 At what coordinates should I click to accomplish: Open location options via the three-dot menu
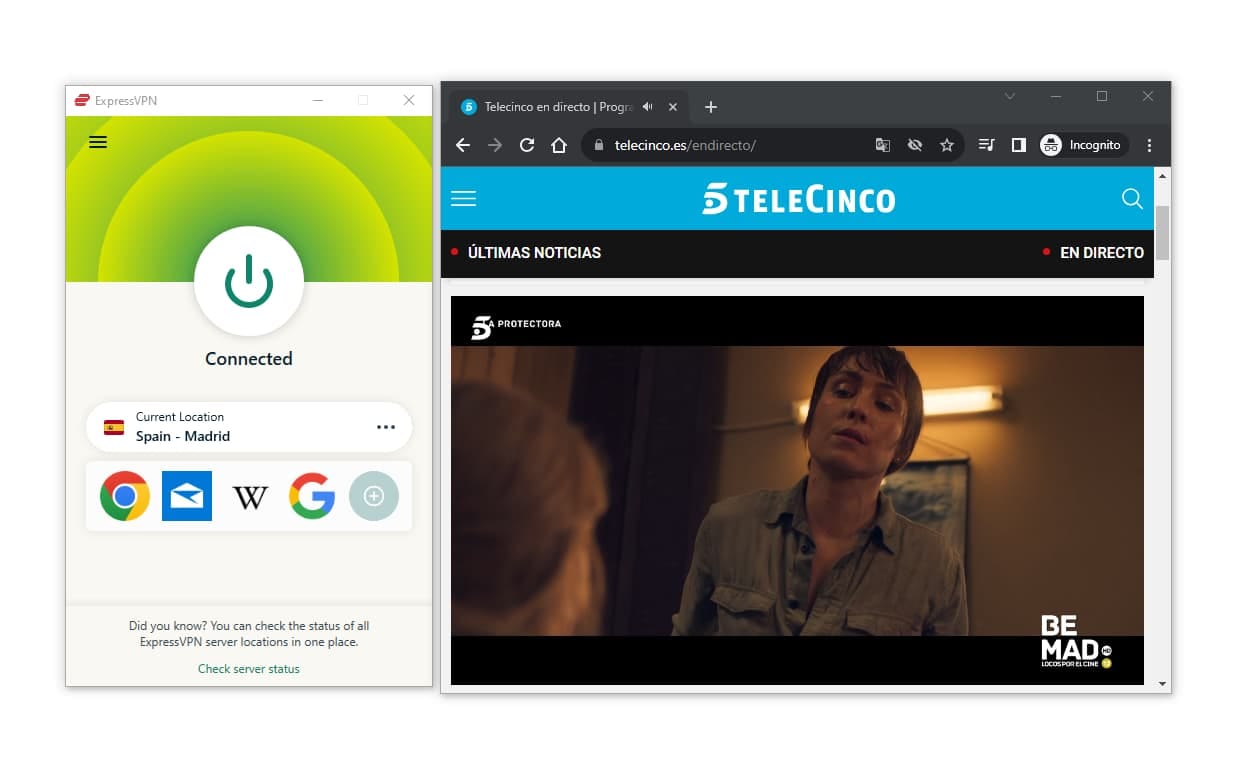(386, 426)
